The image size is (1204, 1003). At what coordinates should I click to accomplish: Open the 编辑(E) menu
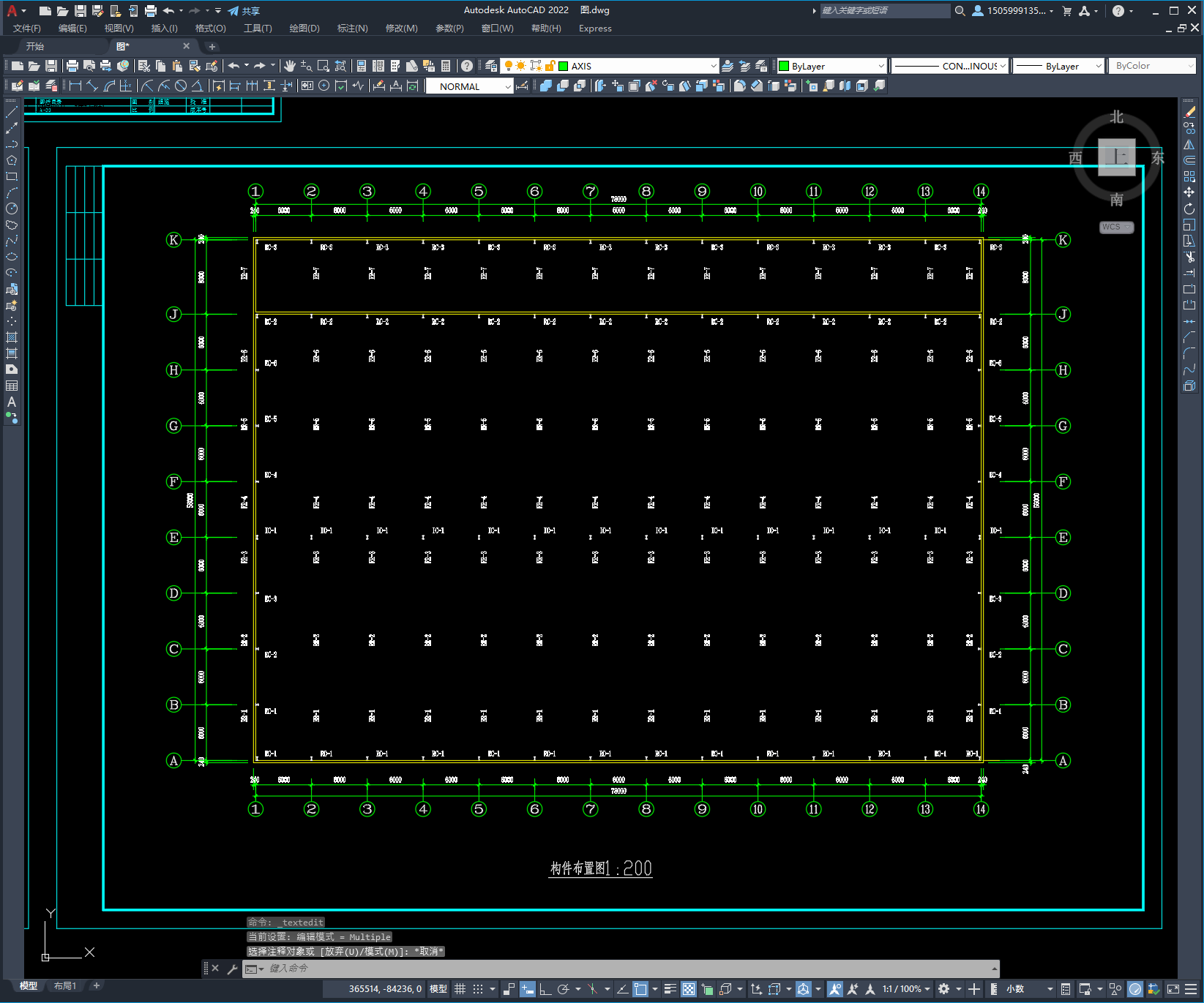(72, 29)
